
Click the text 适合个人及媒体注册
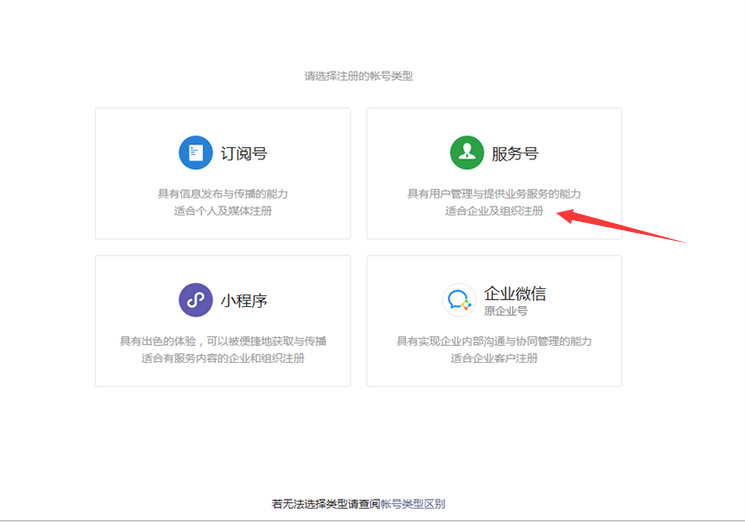pos(223,211)
